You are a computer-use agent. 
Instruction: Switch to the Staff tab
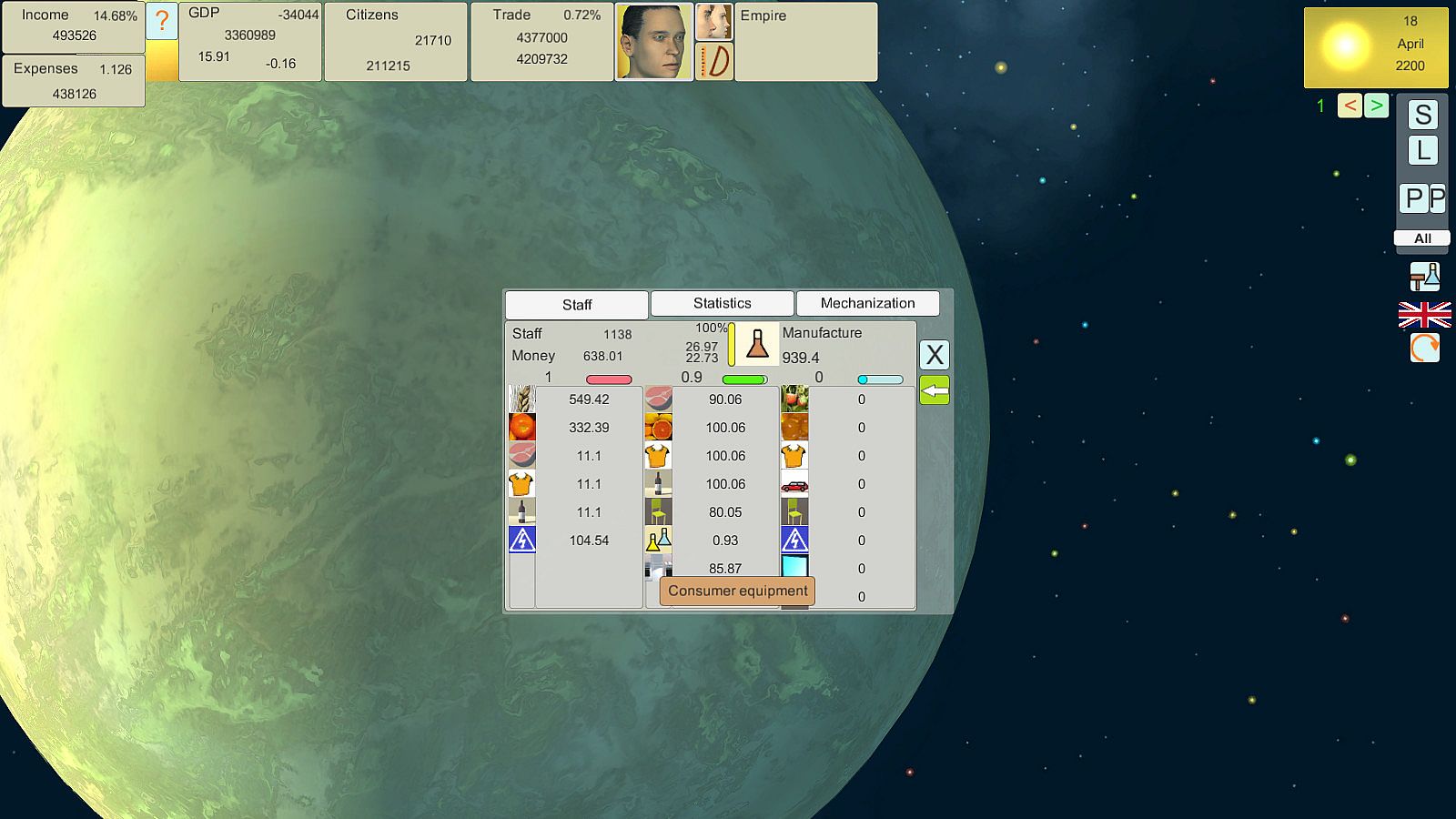tap(577, 305)
